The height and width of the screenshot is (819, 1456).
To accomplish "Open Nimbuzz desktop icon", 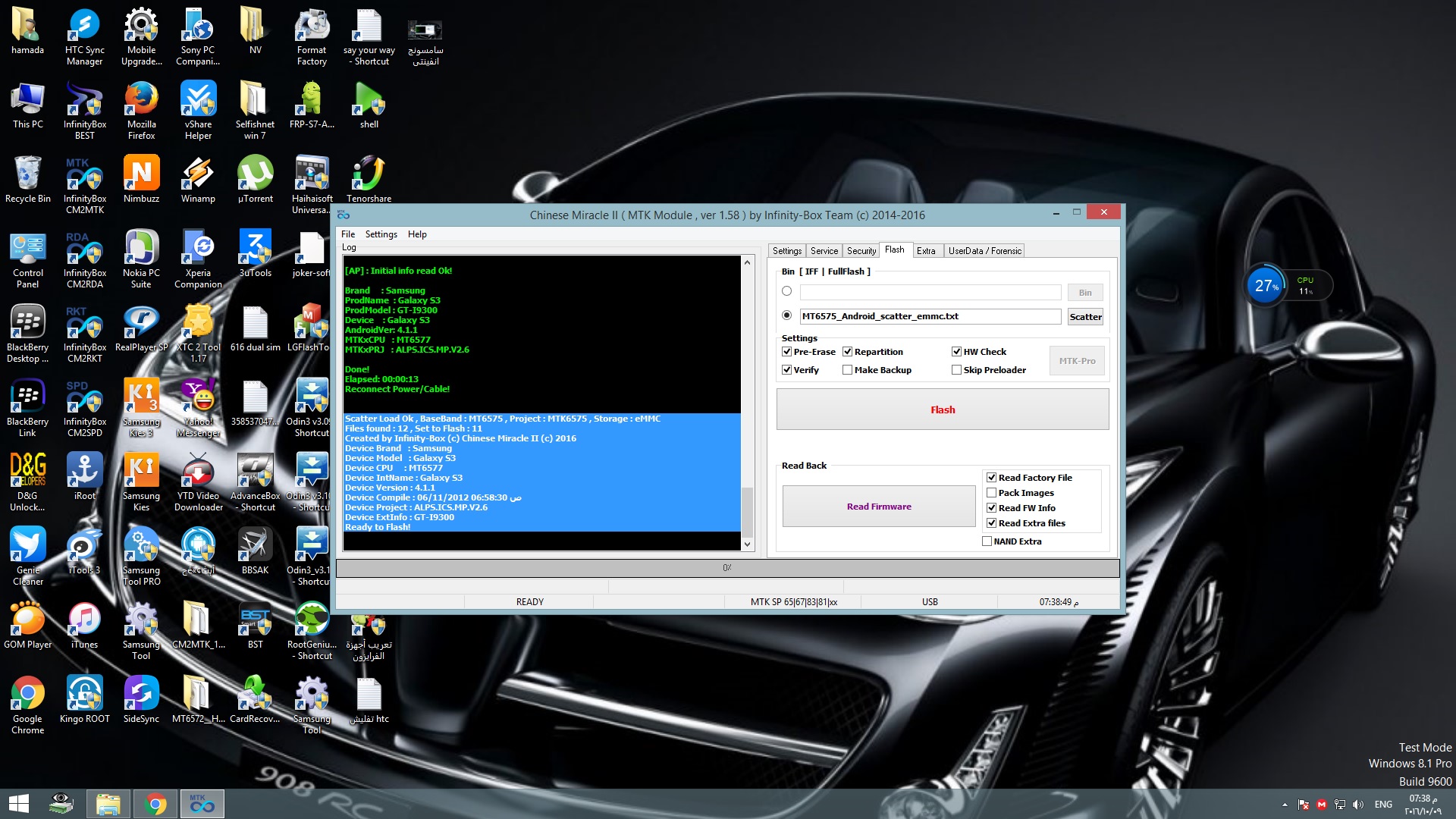I will [x=141, y=180].
